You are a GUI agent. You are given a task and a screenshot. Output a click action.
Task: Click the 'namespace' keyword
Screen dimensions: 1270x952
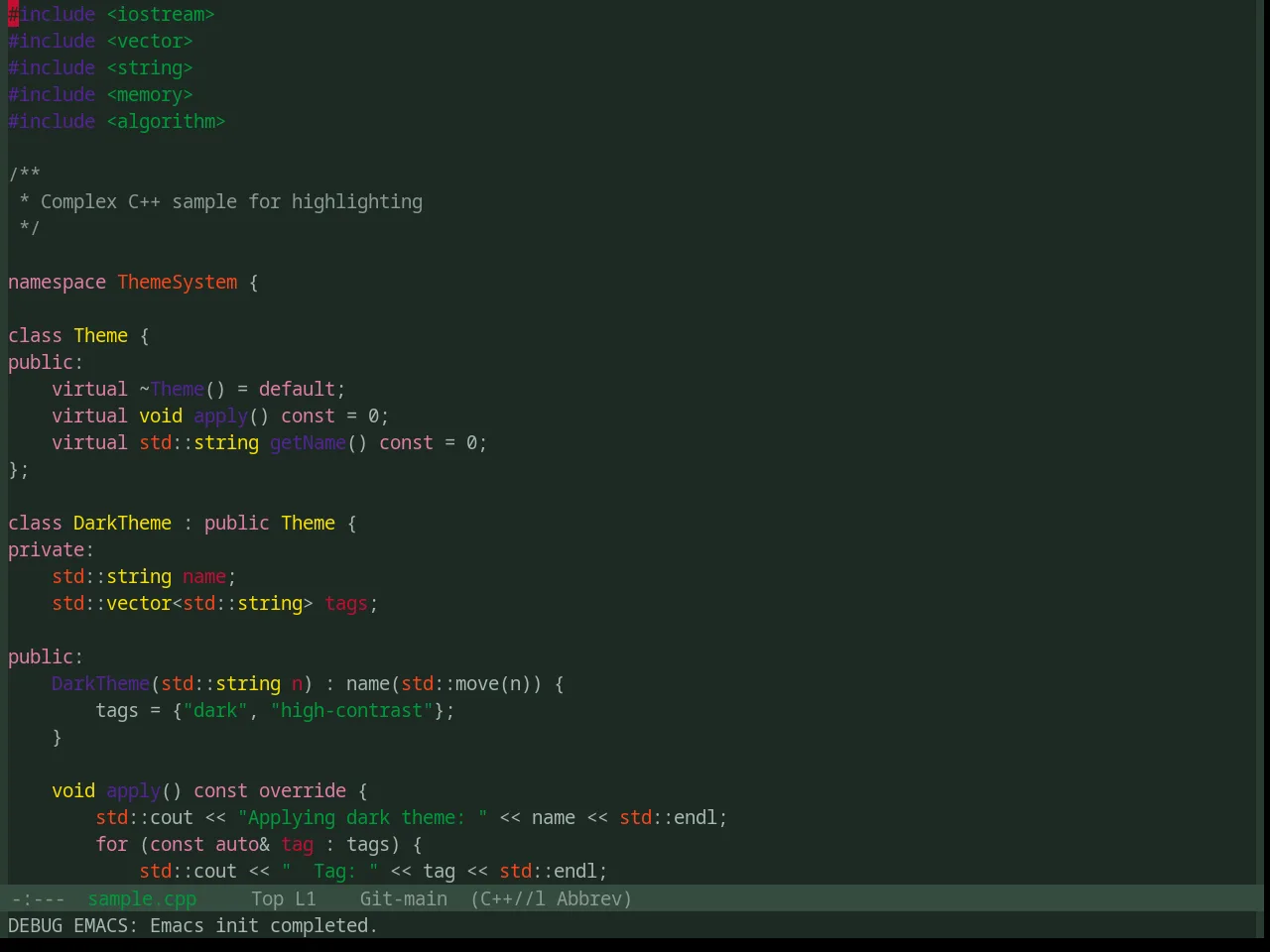[x=57, y=283]
